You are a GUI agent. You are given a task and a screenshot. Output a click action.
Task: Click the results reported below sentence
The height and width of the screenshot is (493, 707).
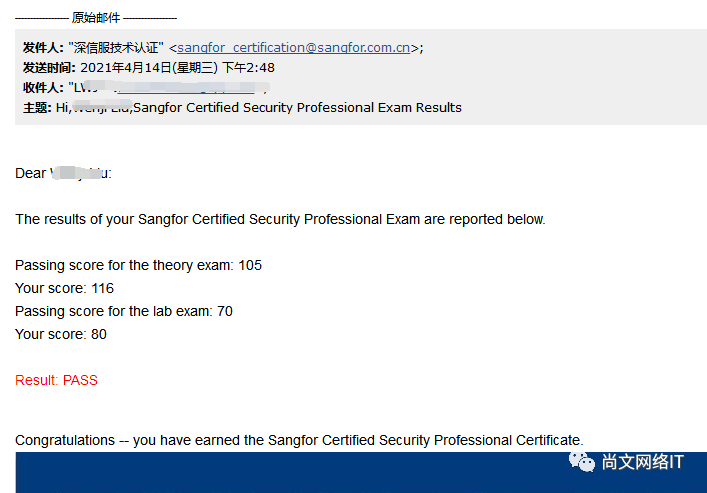point(280,219)
